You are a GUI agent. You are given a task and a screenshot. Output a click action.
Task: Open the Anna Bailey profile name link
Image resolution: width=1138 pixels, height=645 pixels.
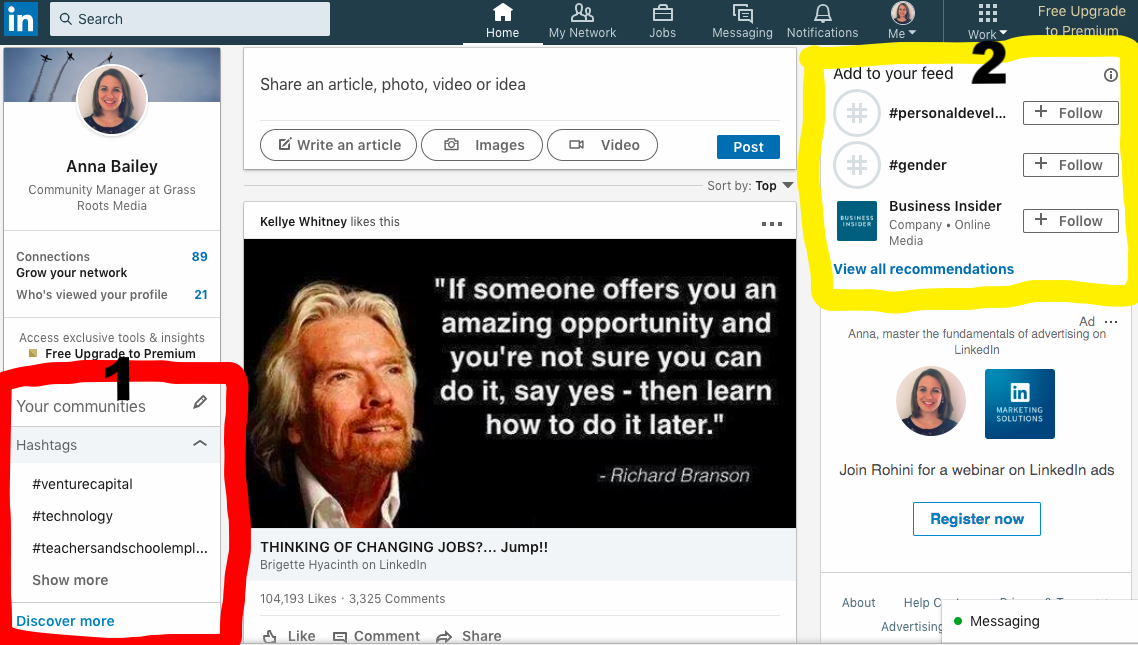point(112,166)
